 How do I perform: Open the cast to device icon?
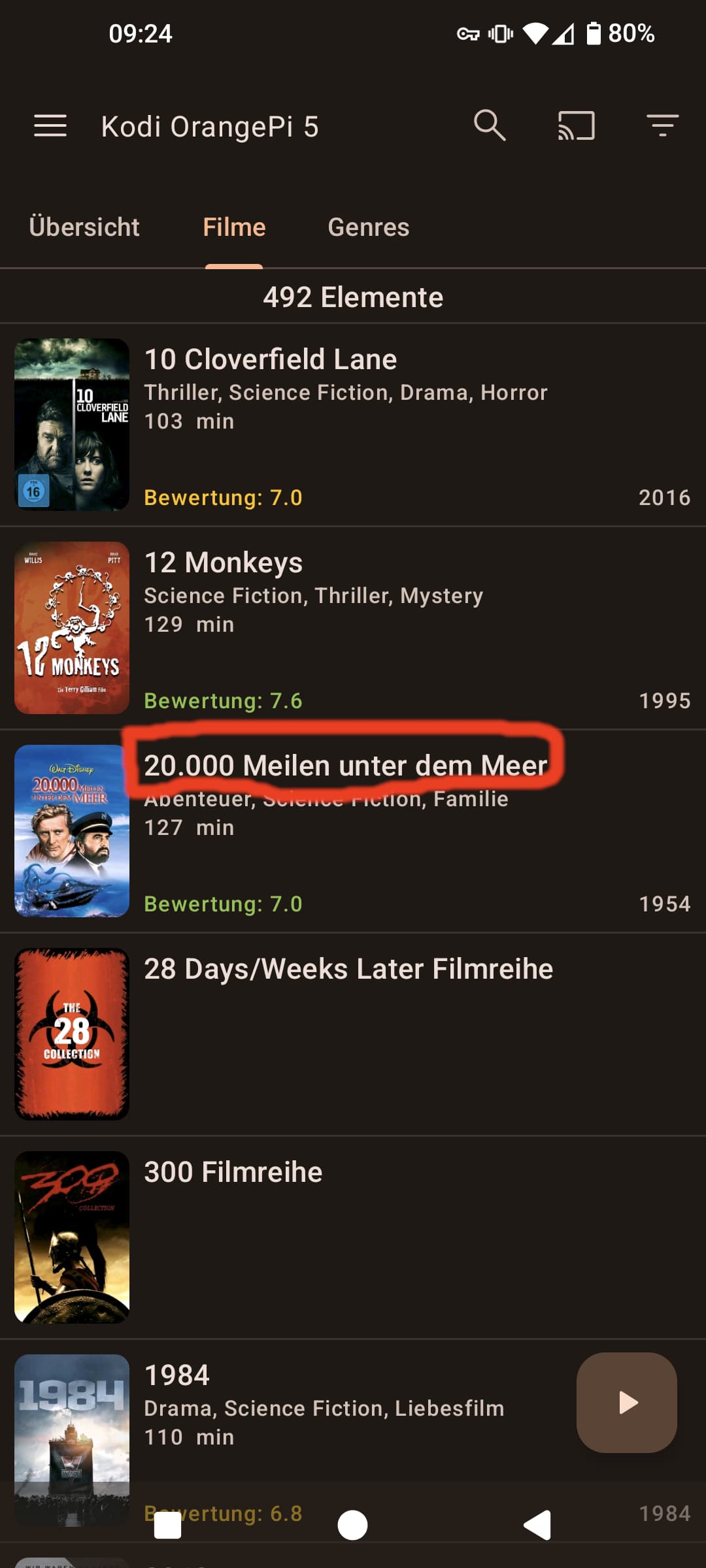coord(576,125)
